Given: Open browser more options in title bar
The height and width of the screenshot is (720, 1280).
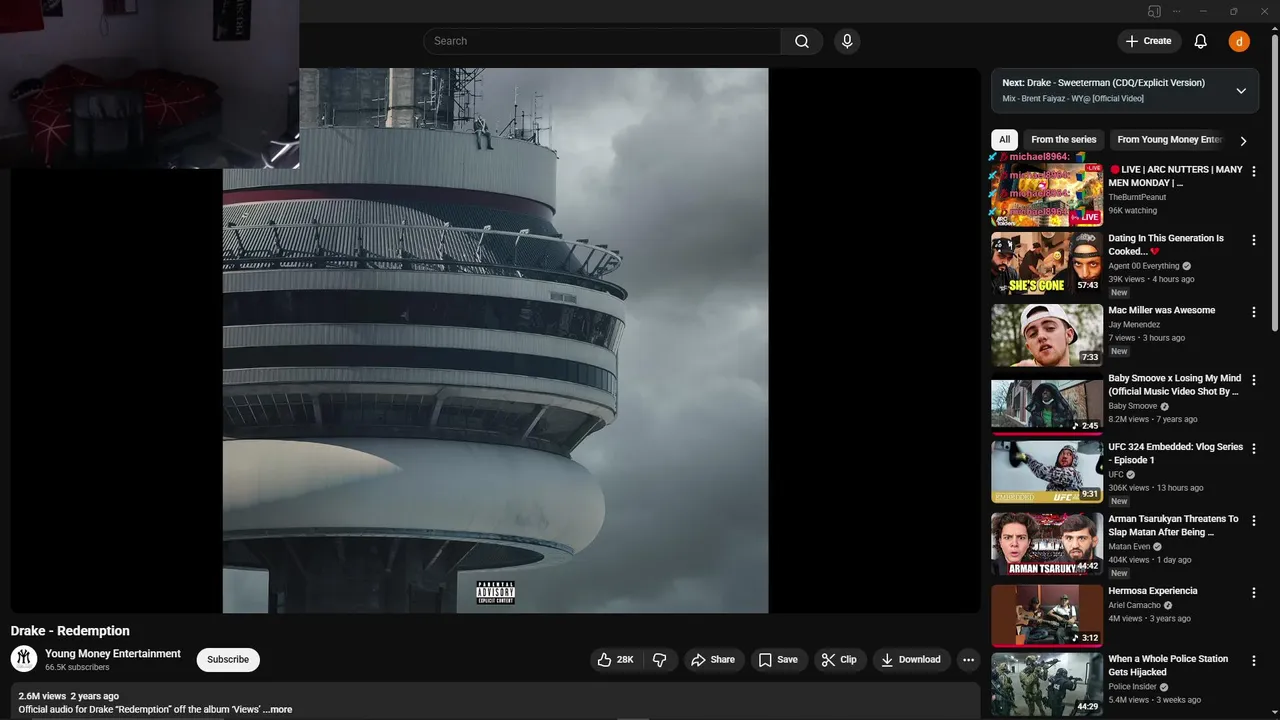Looking at the screenshot, I should [1176, 11].
